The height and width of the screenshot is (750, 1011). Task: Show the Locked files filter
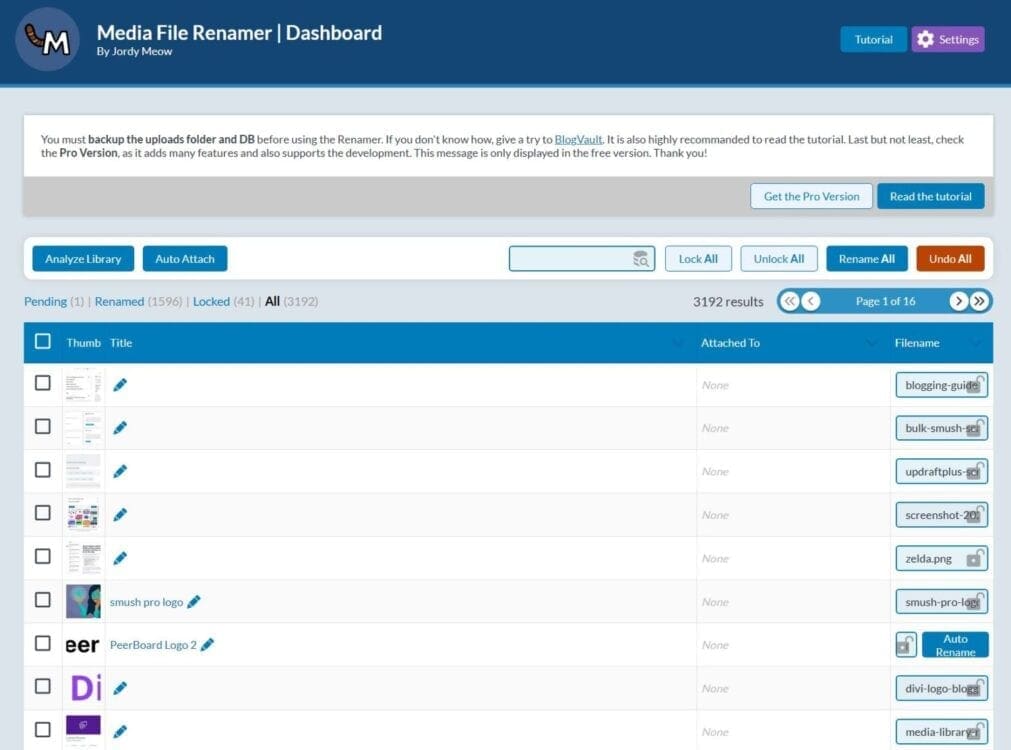(211, 301)
